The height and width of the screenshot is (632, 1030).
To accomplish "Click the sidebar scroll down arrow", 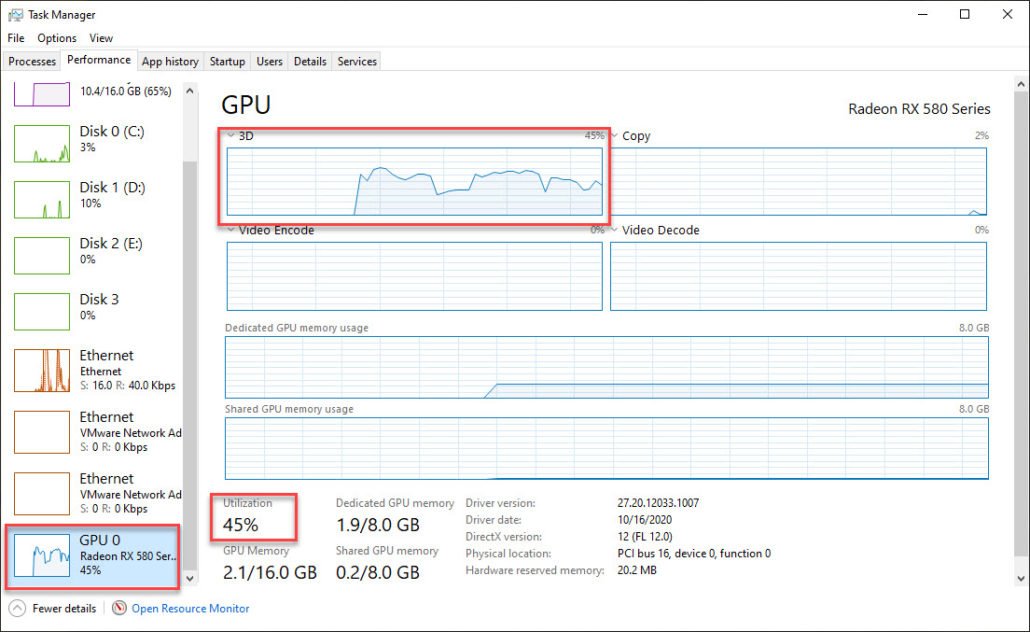I will coord(190,579).
